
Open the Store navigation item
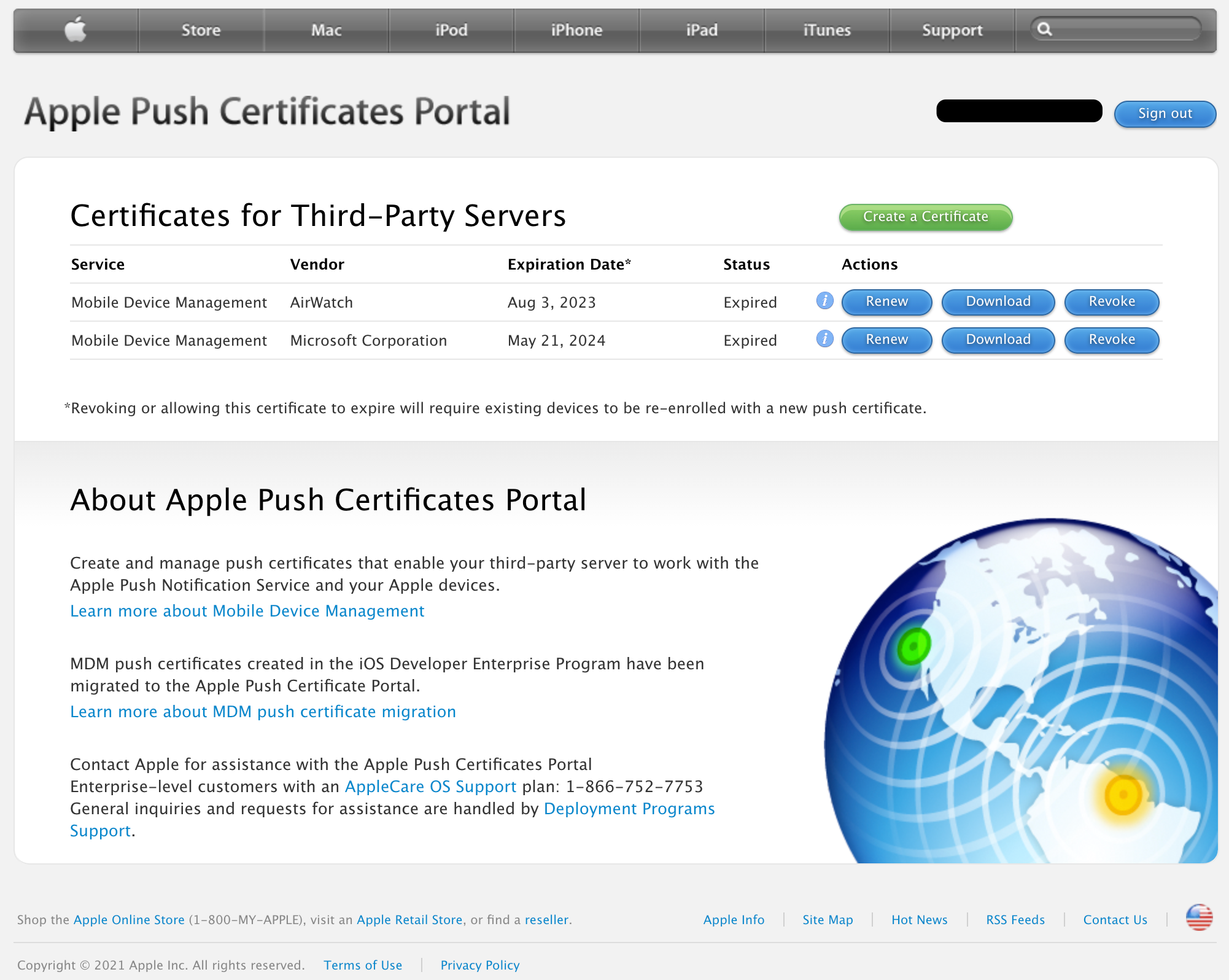point(201,30)
